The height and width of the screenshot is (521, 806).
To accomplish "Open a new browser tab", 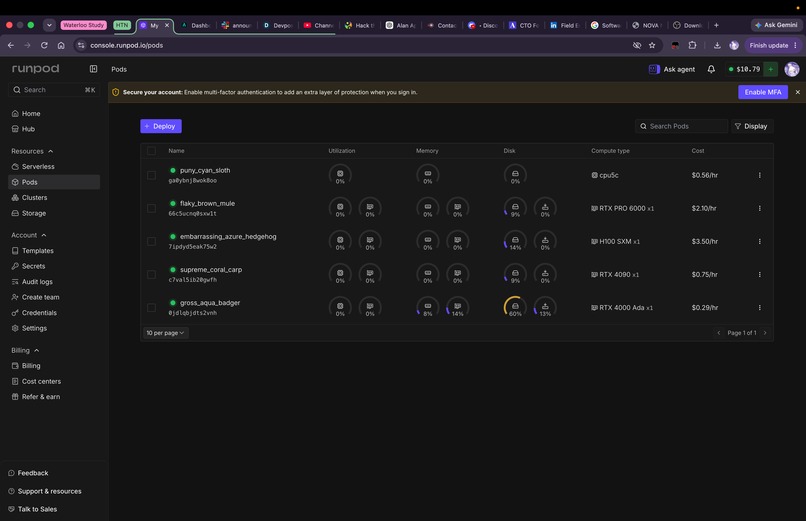I will tap(716, 25).
